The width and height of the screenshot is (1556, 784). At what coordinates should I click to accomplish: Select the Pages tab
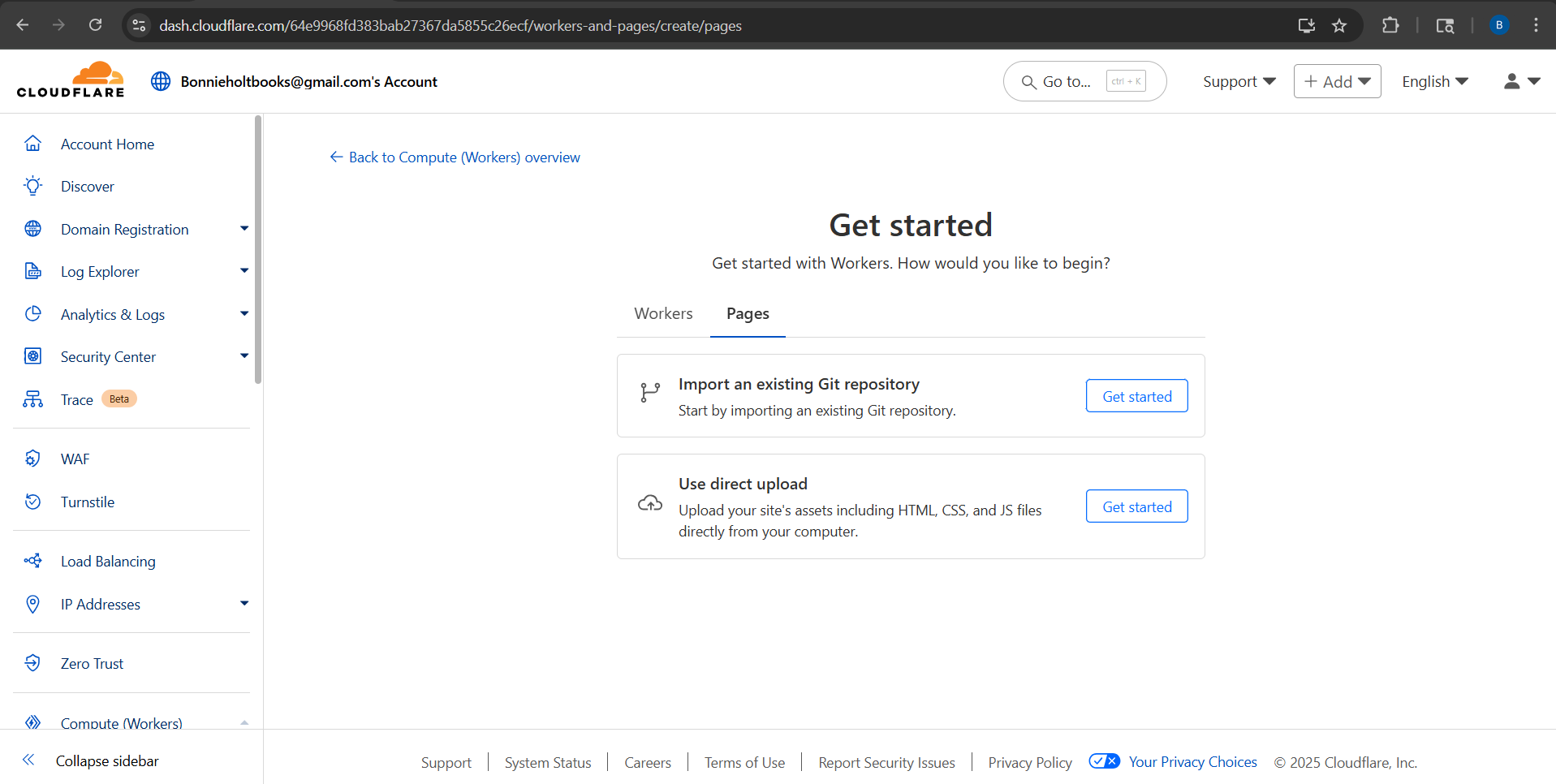pyautogui.click(x=748, y=313)
